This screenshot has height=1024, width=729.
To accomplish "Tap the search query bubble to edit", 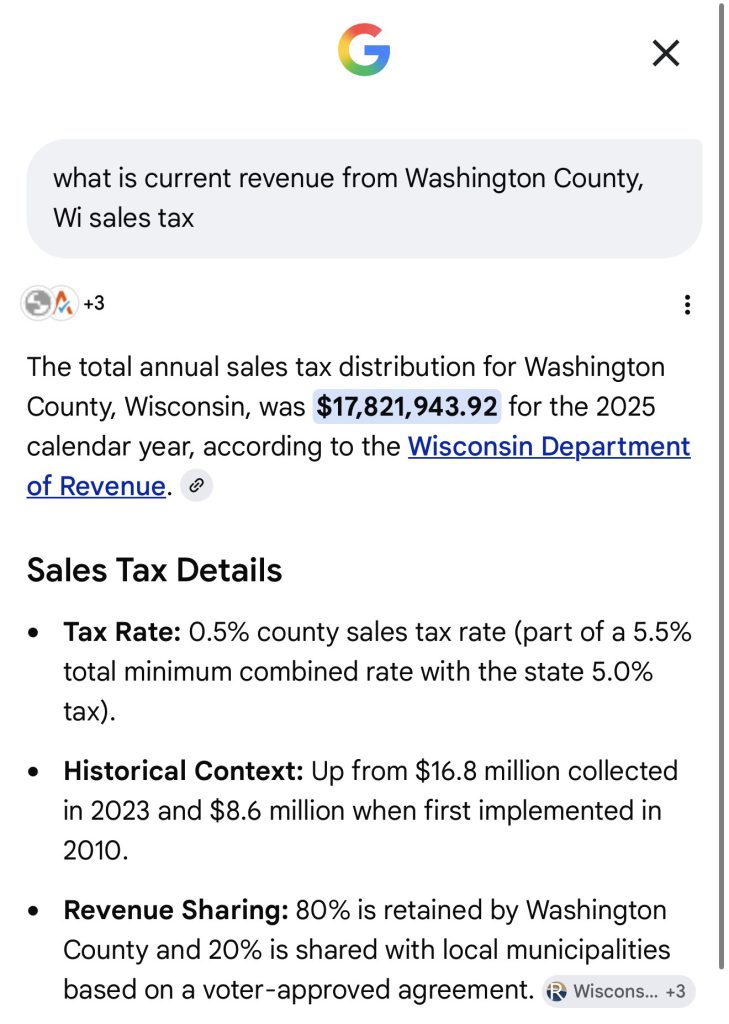I will tap(364, 198).
